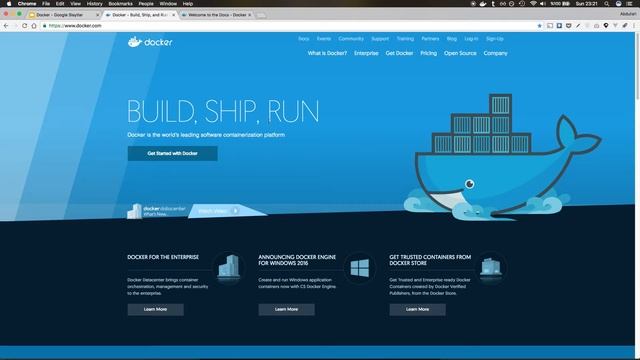
Task: Open the Get Docker nav item
Action: 399,53
